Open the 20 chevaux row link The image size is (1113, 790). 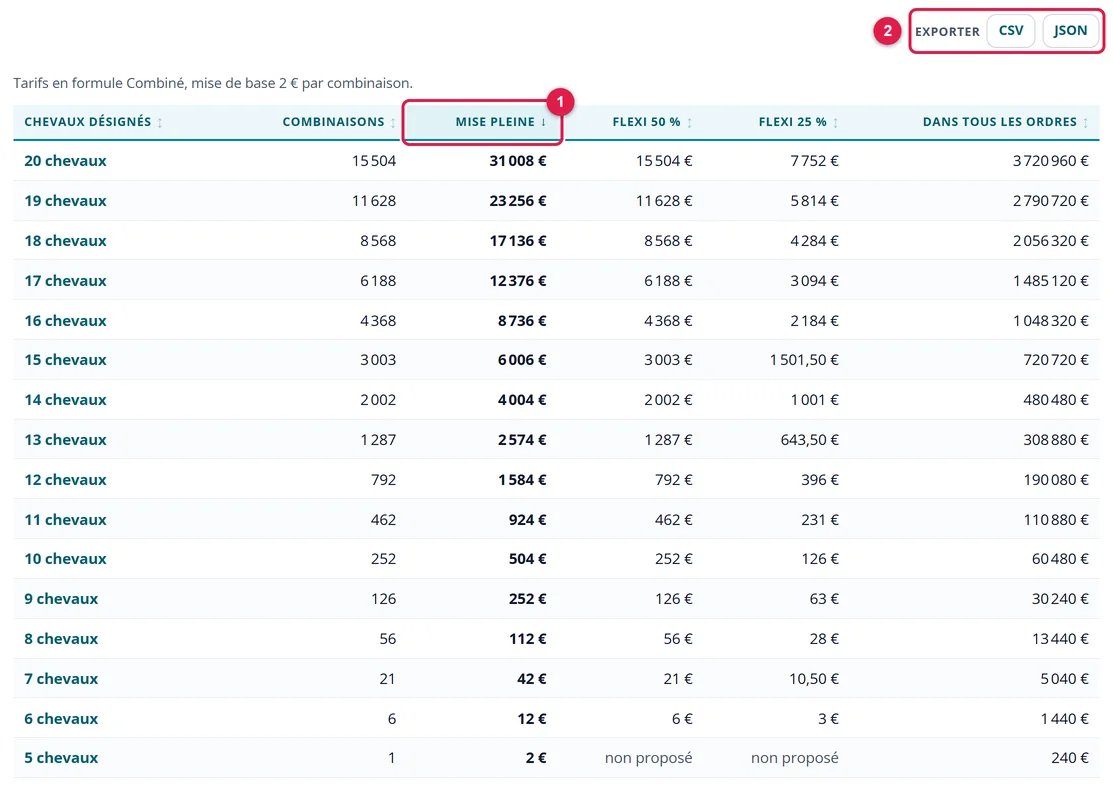(65, 161)
